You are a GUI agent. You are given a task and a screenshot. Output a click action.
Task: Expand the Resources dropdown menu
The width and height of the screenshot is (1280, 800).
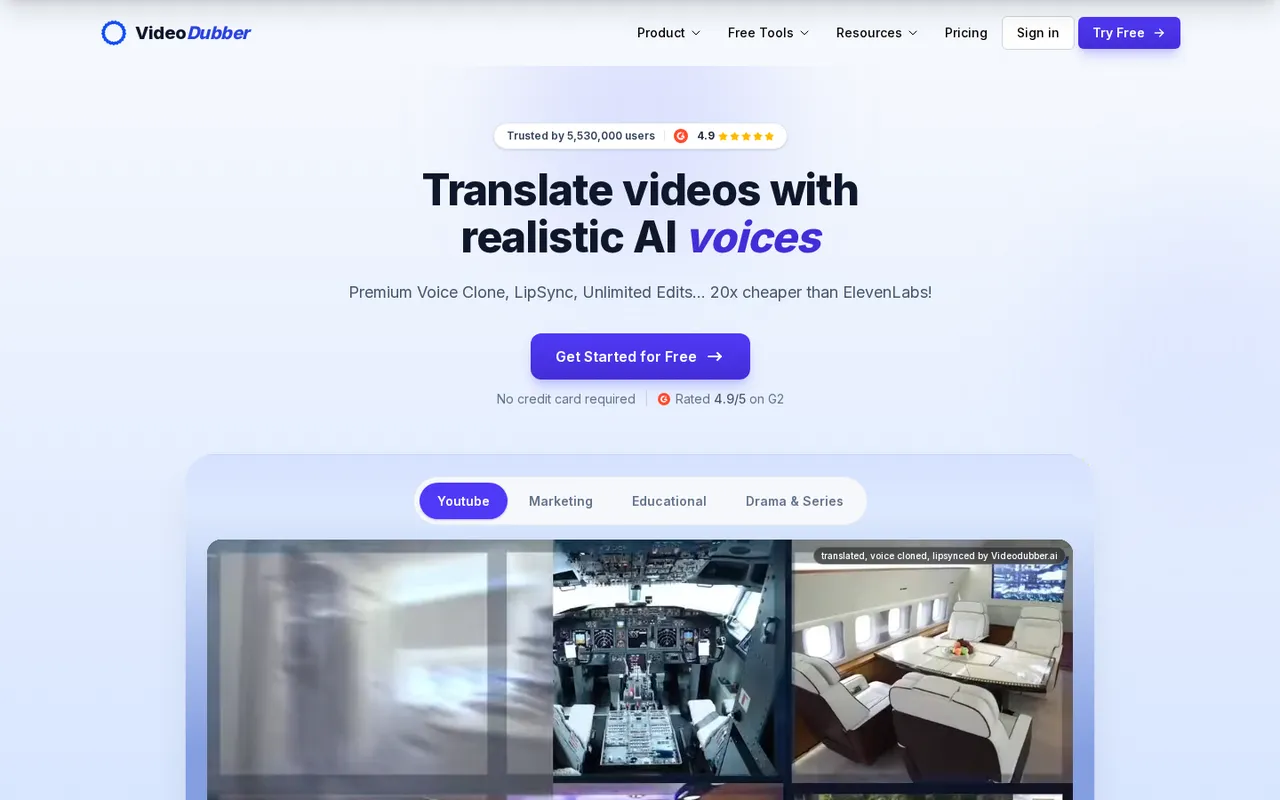[x=876, y=33]
